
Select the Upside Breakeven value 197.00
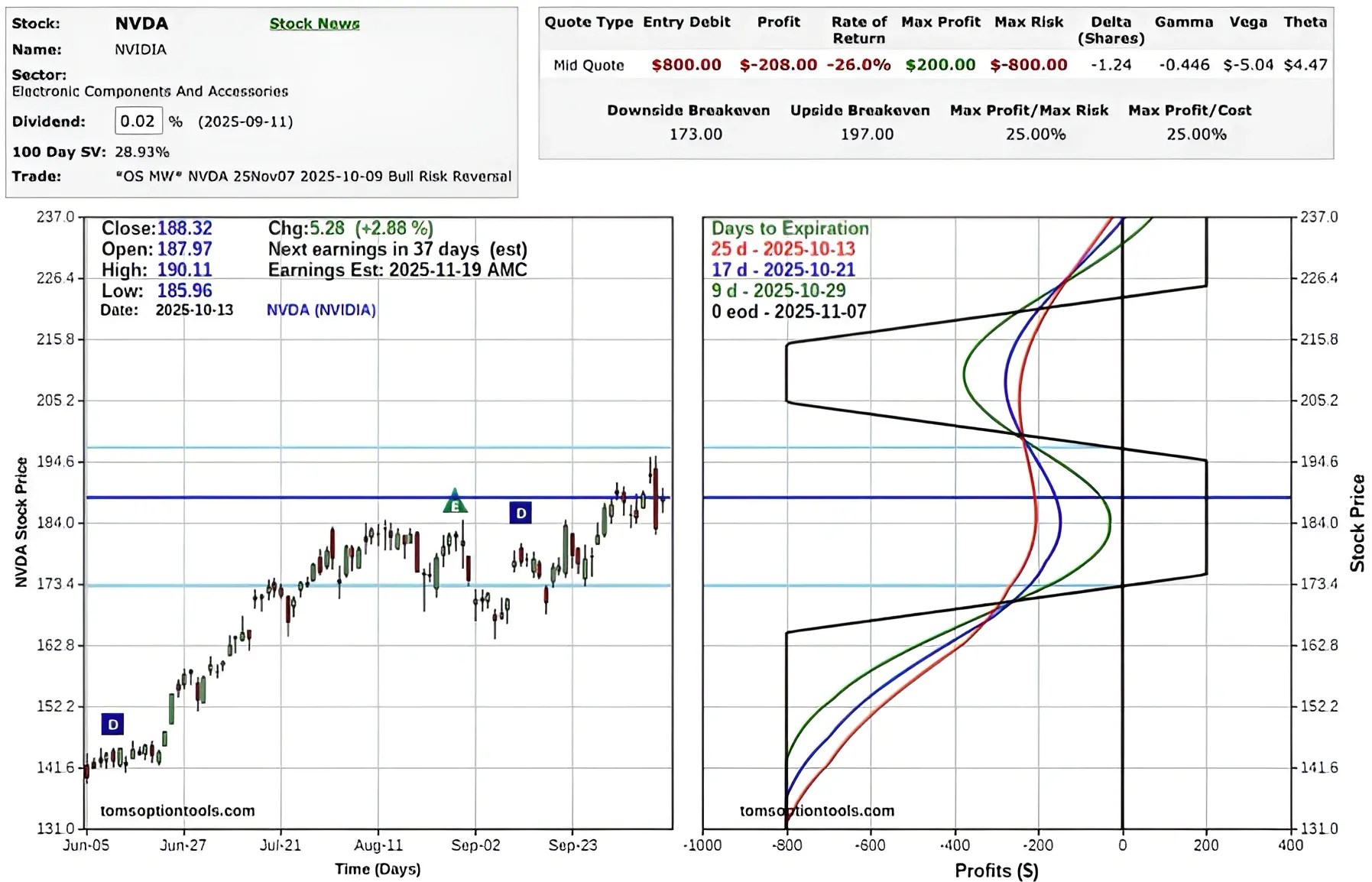click(x=867, y=134)
